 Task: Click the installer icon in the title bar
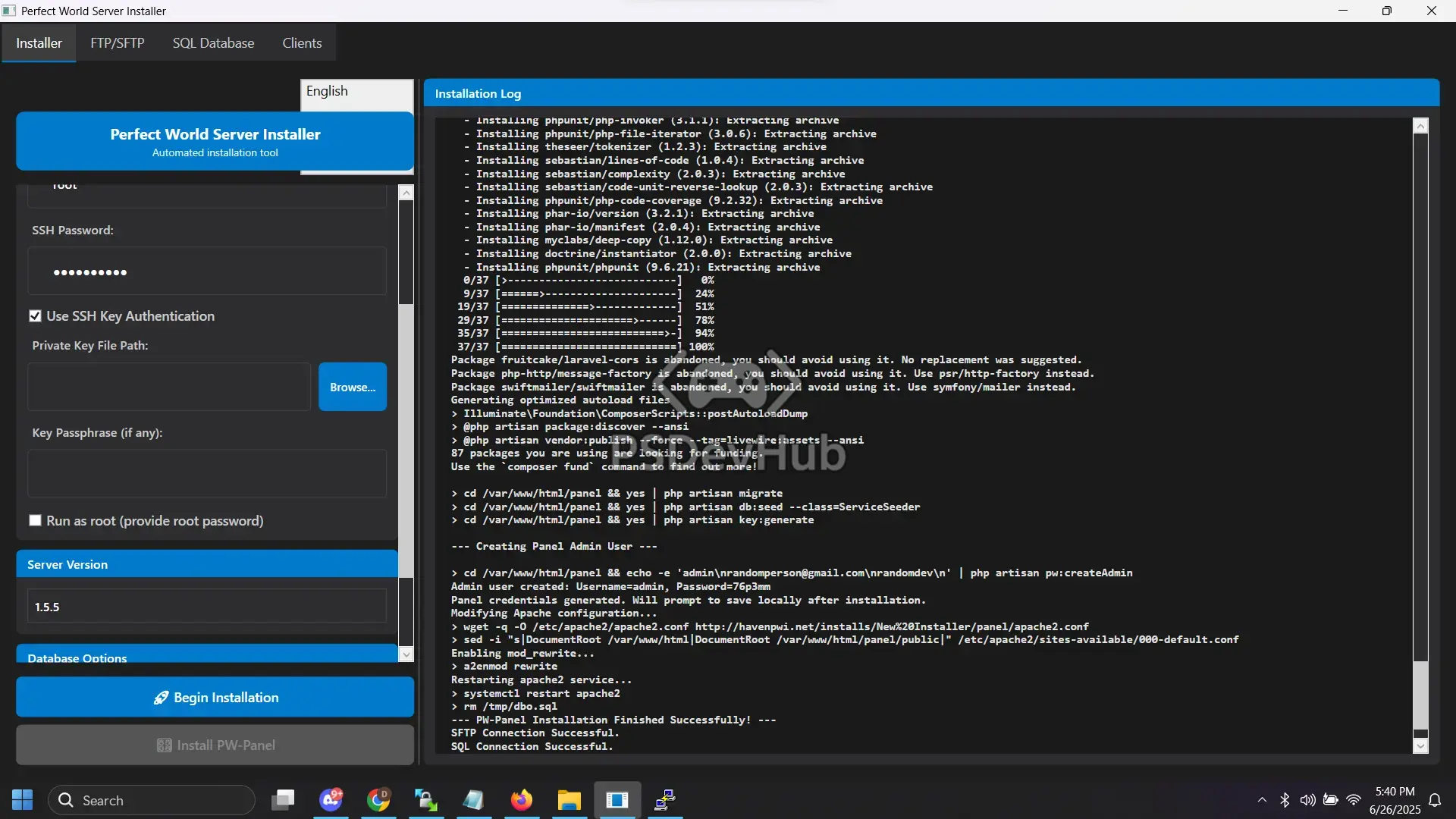(9, 11)
